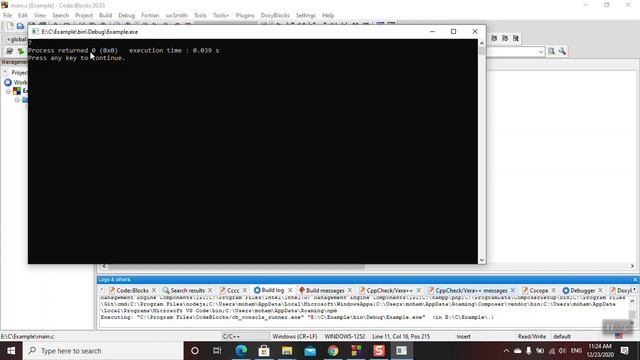Screen dimensions: 640x360
Task: Open the File menu in Code::Blocks
Action: [7, 16]
